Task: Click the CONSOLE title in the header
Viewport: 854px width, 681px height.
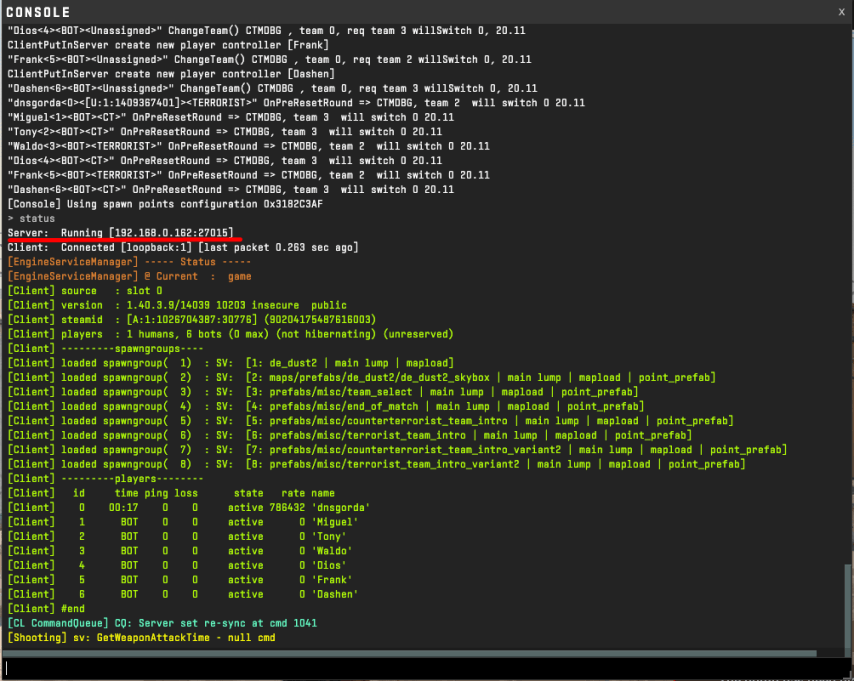Action: (x=38, y=12)
